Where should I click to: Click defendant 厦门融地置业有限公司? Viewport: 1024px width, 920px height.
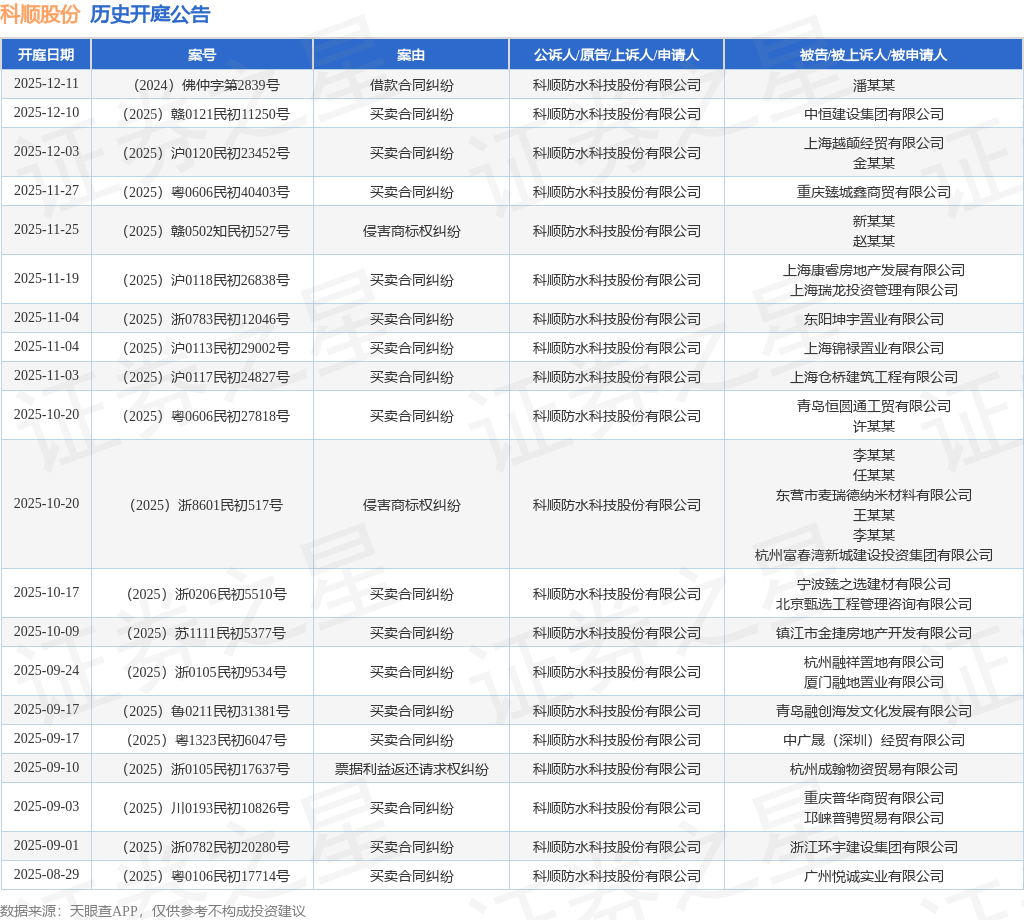874,682
